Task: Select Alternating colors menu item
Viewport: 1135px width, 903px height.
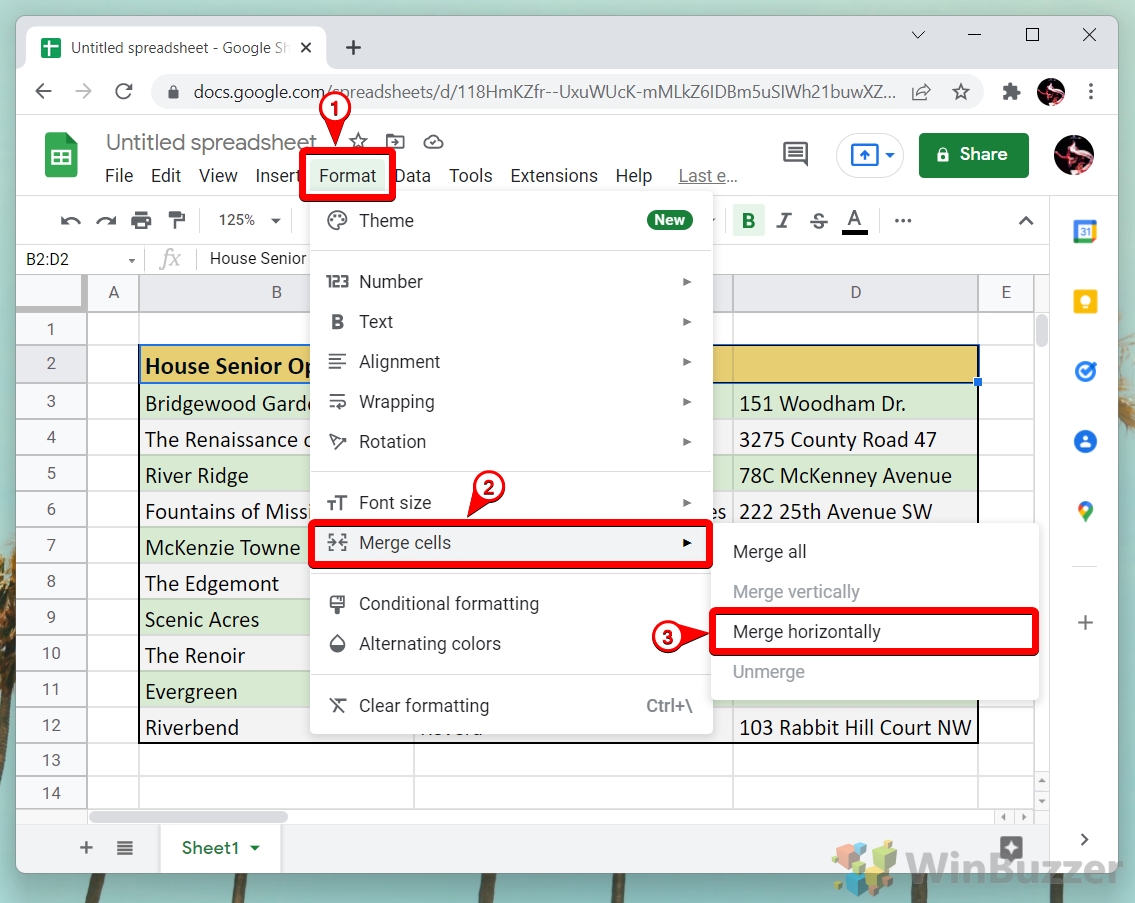Action: (511, 644)
